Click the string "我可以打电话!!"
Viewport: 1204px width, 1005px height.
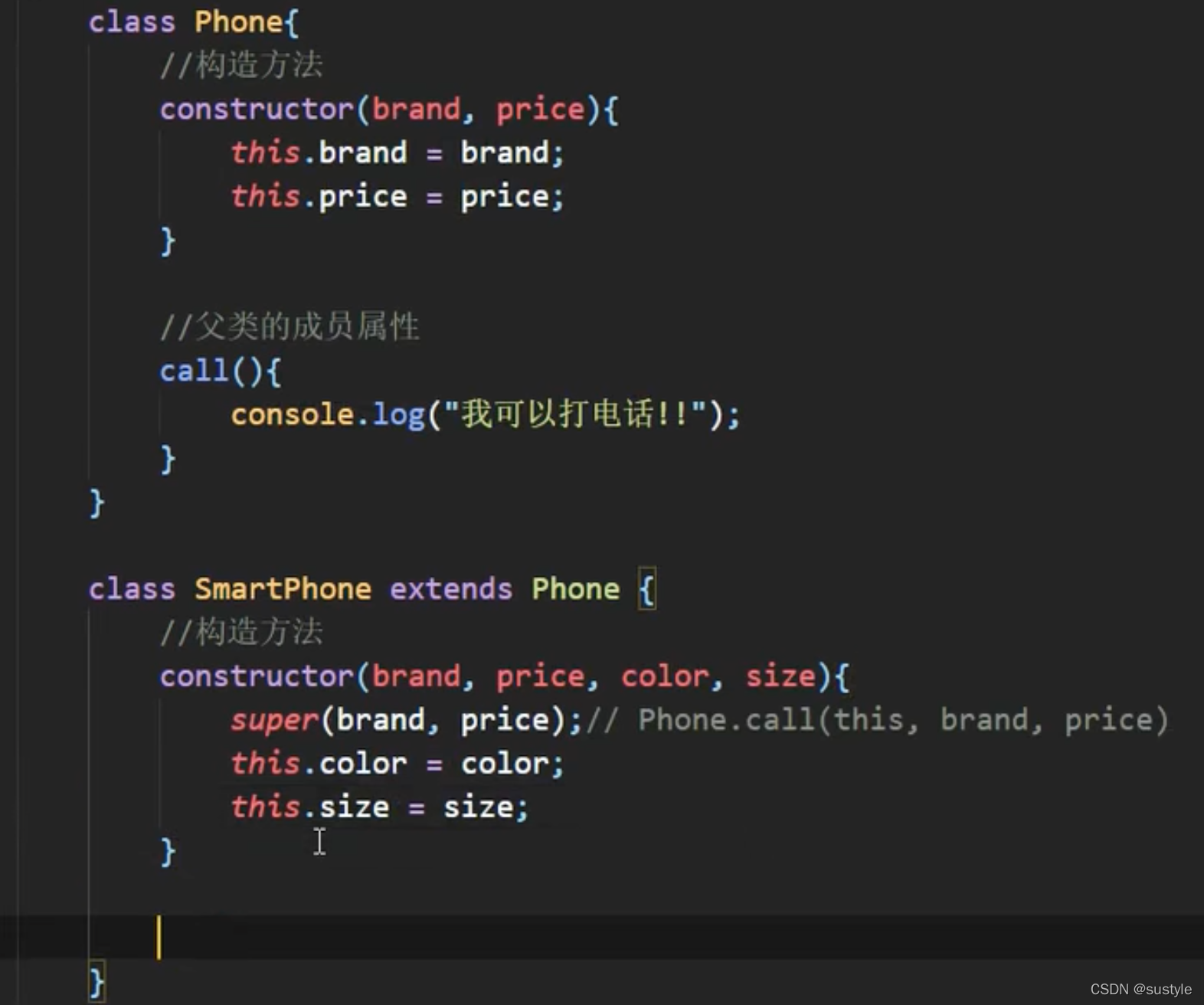pos(574,414)
